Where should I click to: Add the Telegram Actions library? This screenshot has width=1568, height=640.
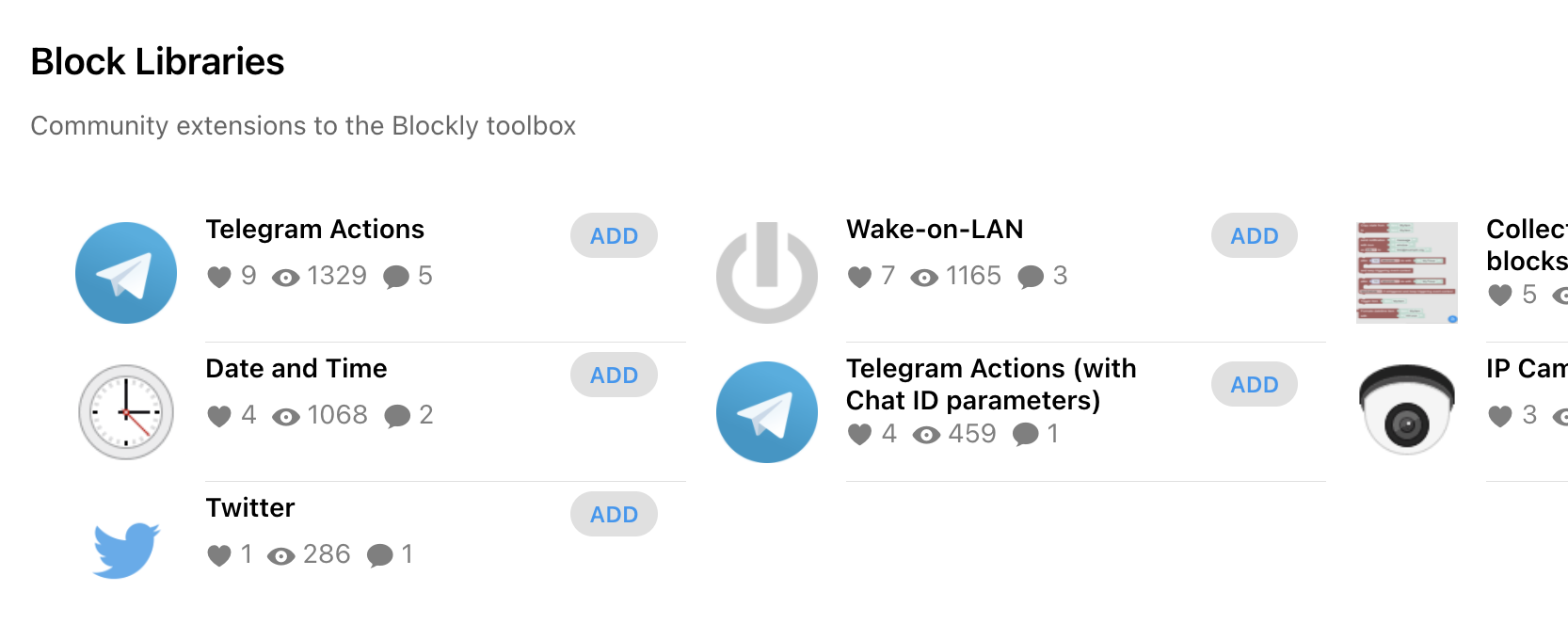coord(614,236)
